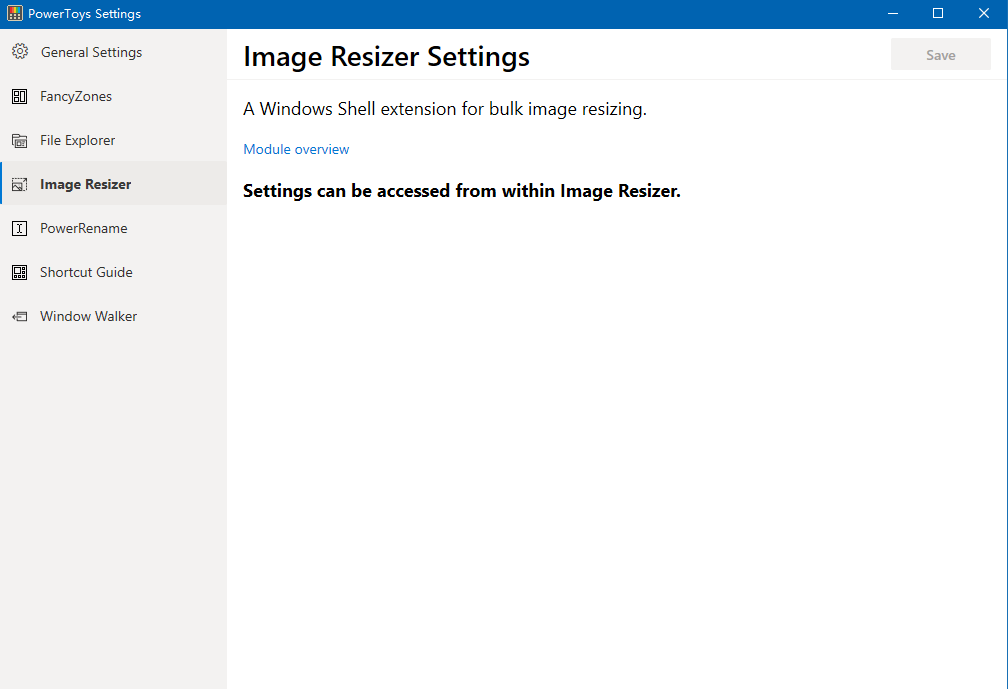Navigate to the Shortcut Guide settings

[x=85, y=272]
